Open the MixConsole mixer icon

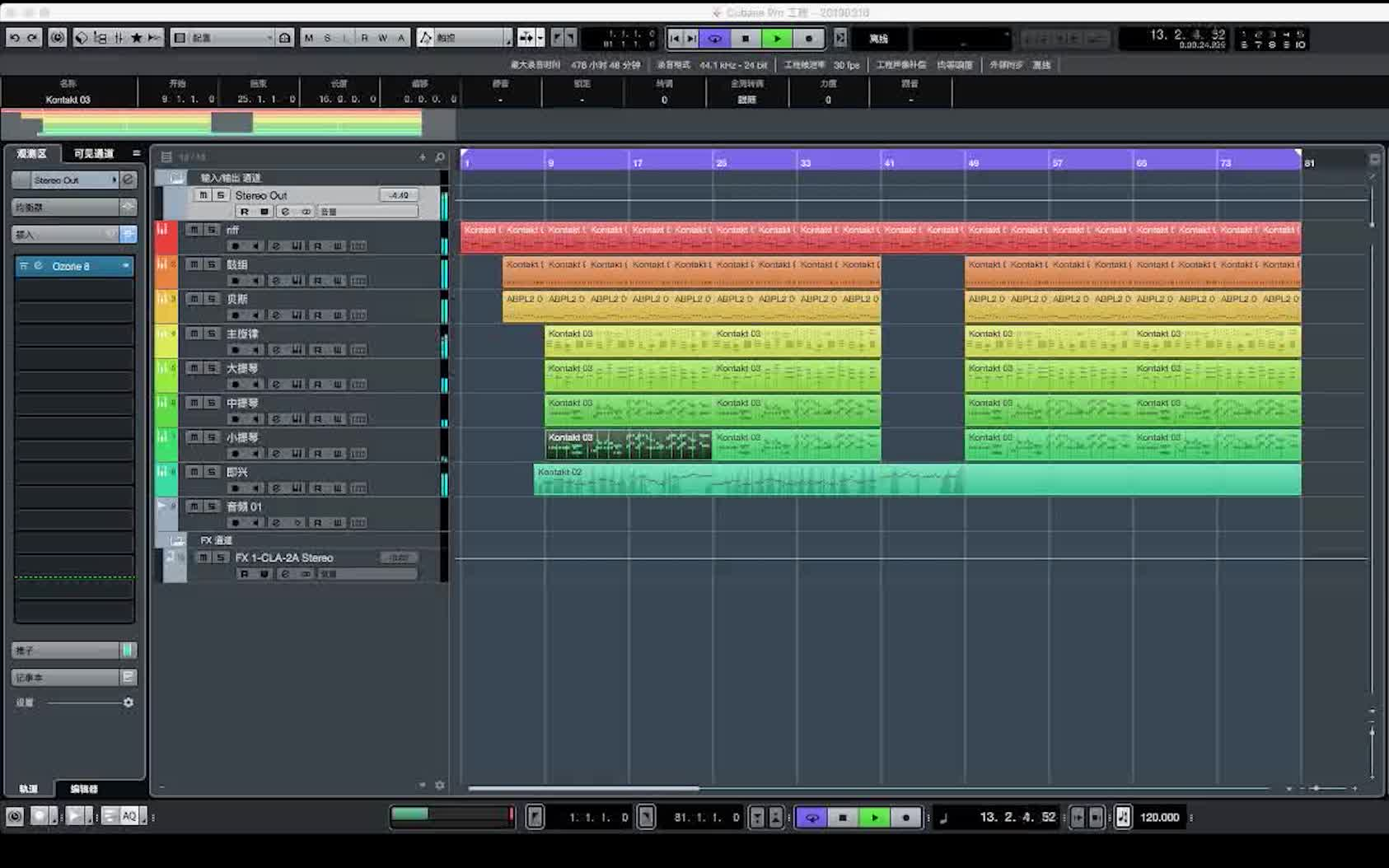click(119, 38)
